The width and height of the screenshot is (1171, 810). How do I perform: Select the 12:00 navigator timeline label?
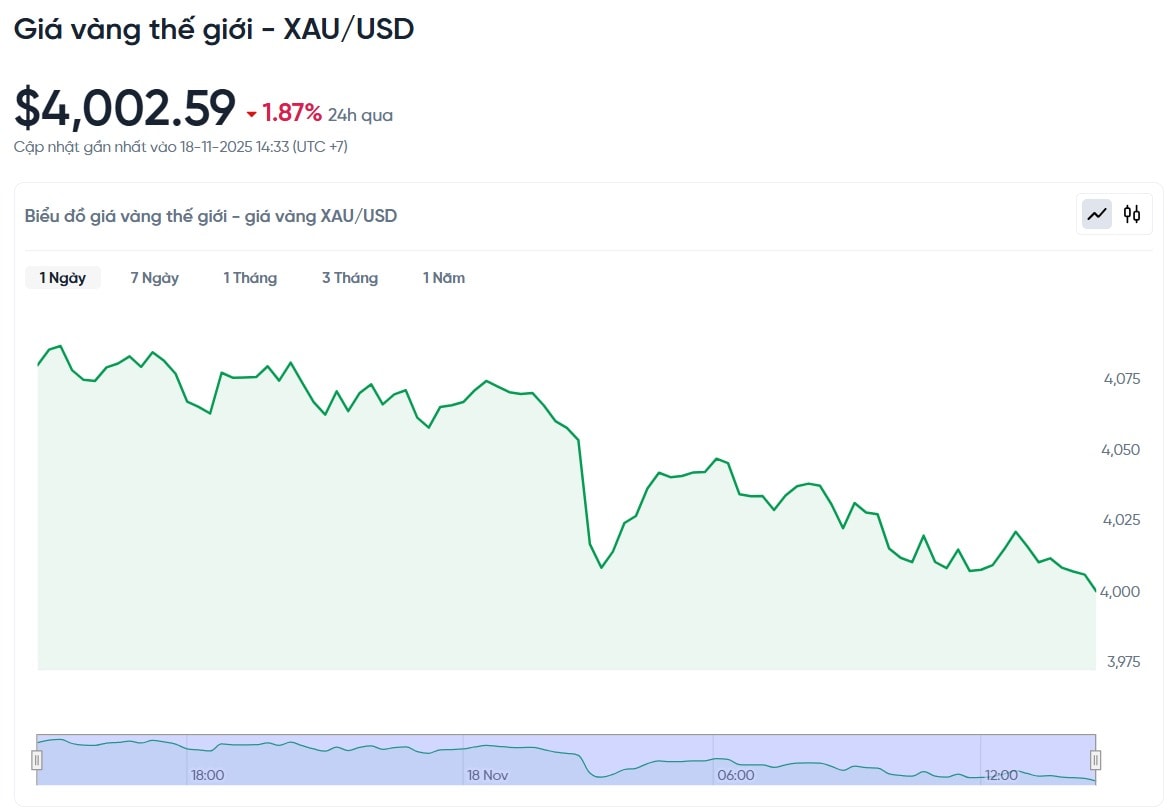coord(1001,775)
